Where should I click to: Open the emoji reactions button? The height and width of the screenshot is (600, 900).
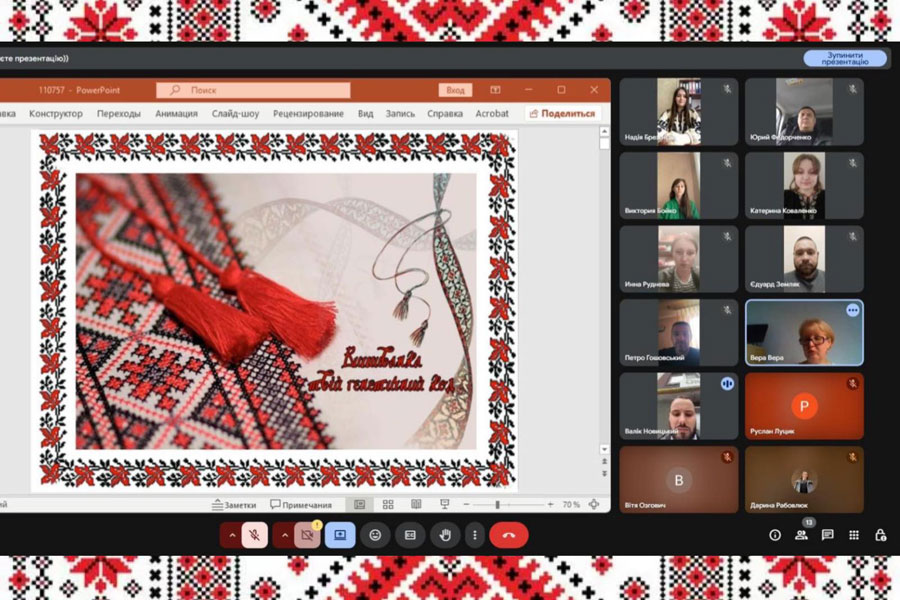click(375, 535)
